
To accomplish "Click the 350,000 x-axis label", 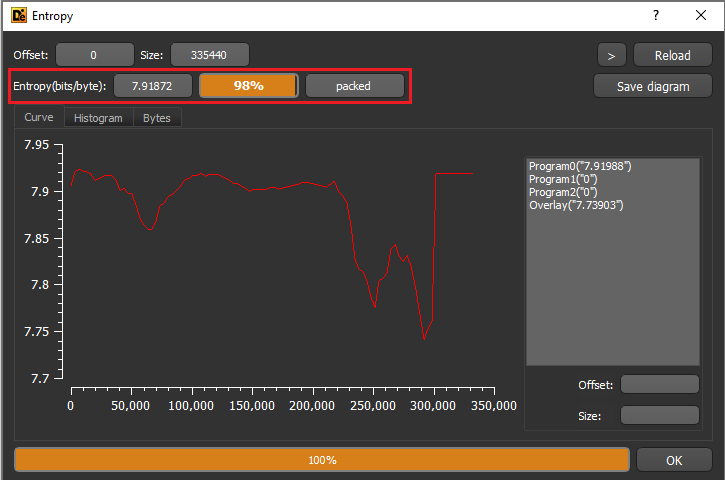I will coord(493,406).
